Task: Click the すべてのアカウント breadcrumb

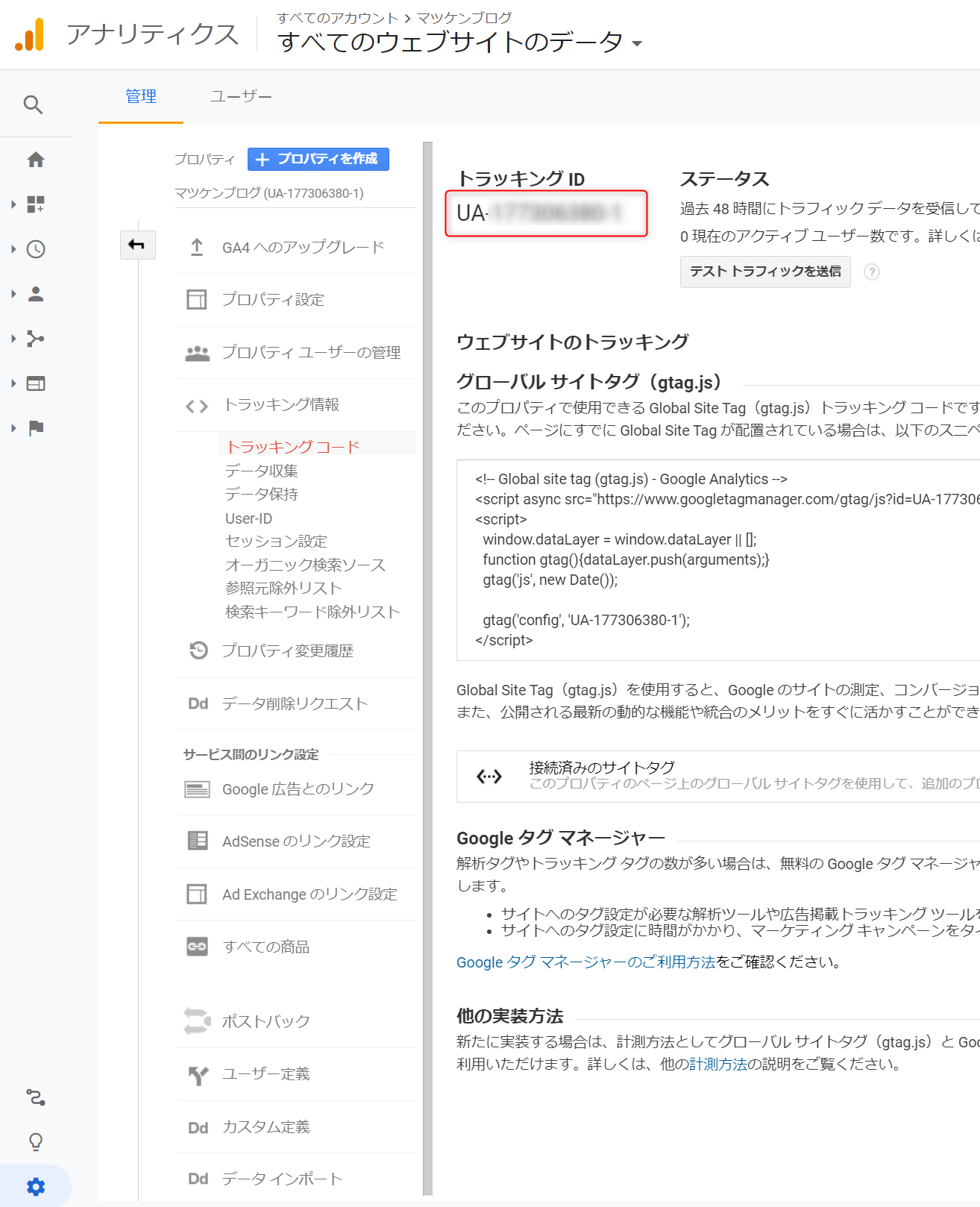Action: click(x=338, y=17)
